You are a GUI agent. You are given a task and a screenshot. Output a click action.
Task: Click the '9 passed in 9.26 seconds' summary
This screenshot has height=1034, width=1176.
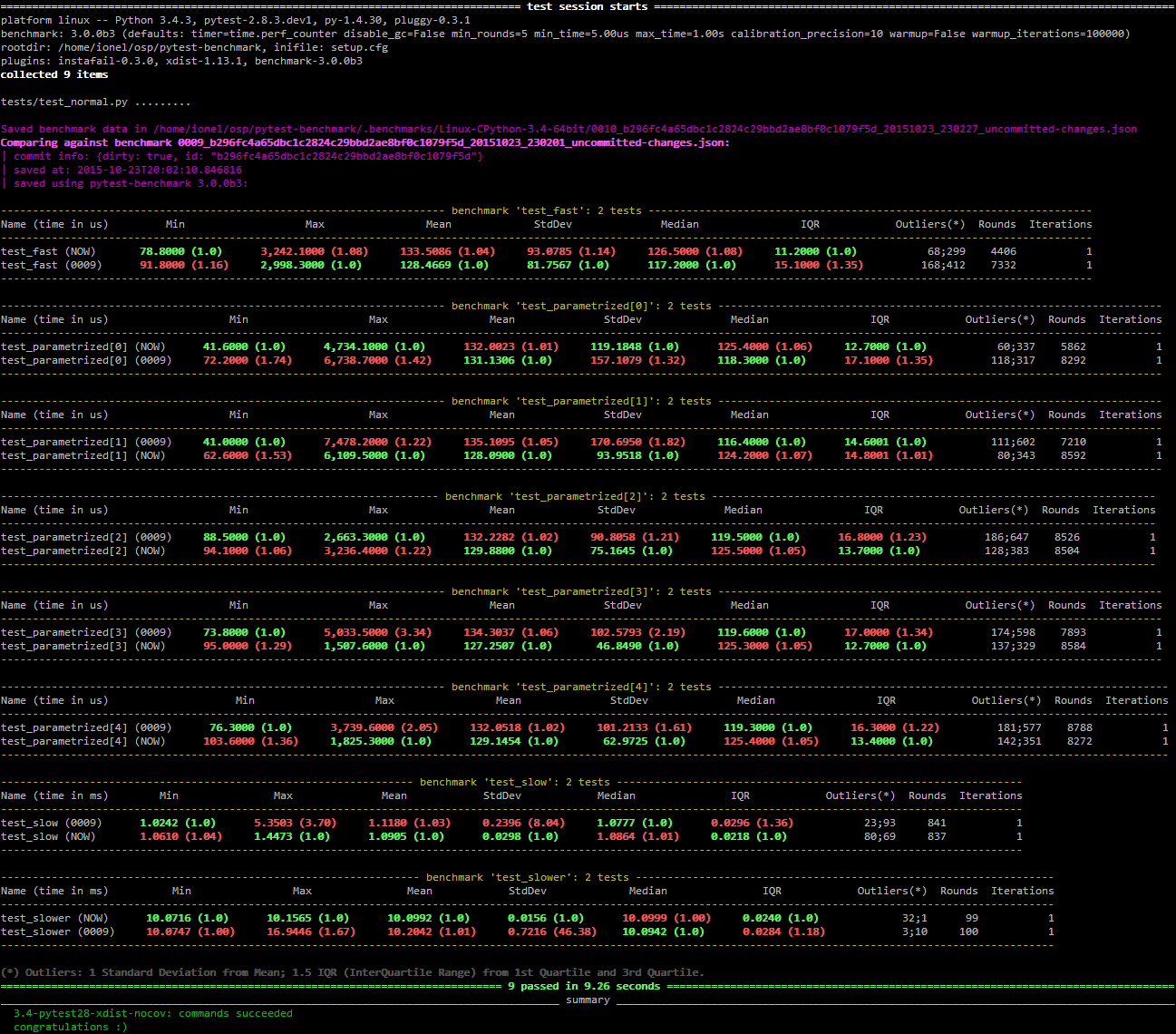click(x=584, y=986)
